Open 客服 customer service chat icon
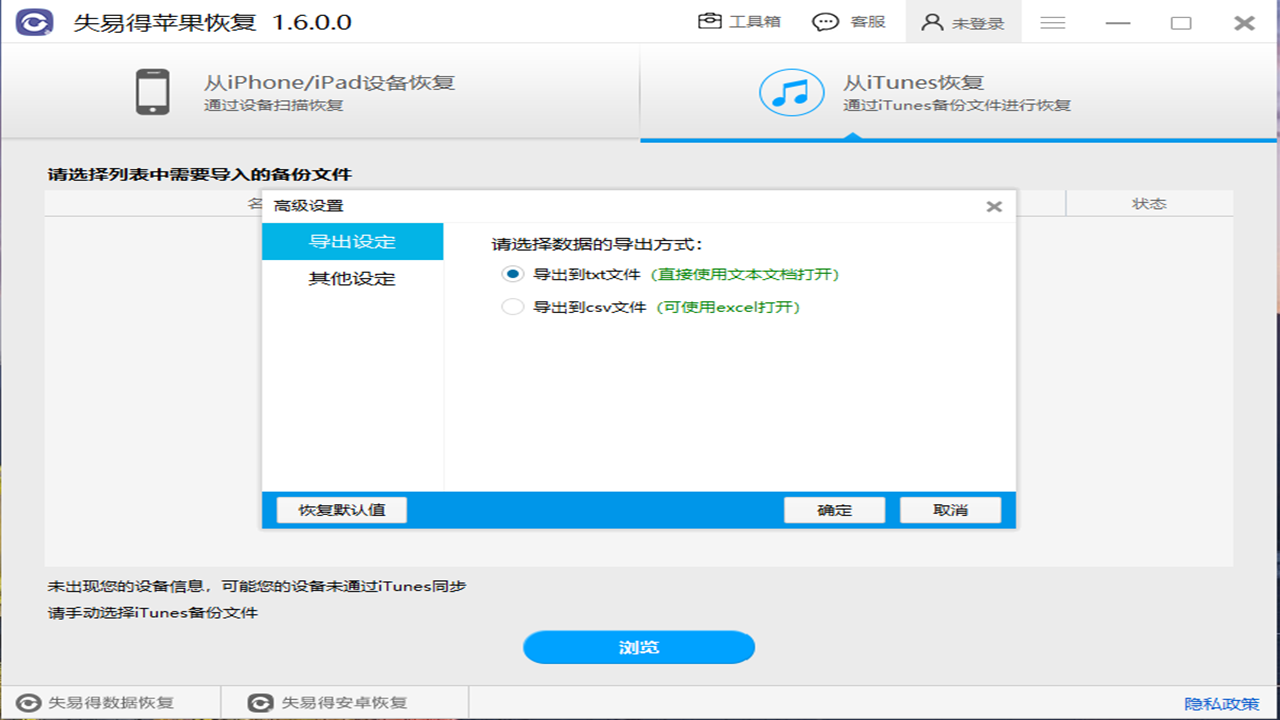 [x=825, y=22]
